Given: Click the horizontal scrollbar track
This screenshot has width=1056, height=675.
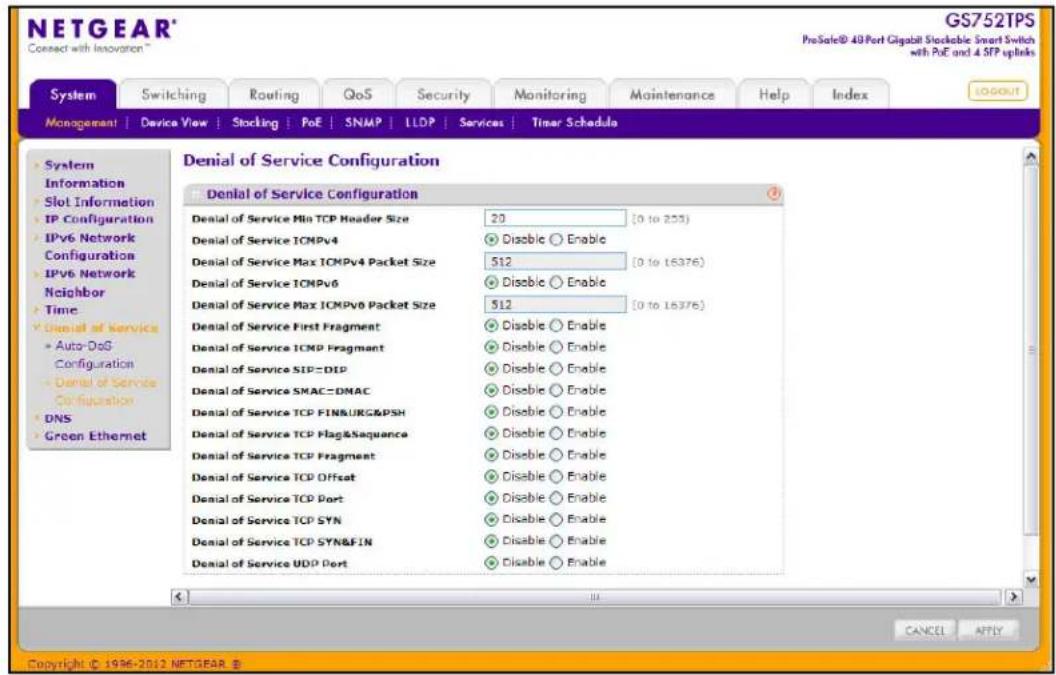Looking at the screenshot, I should point(595,597).
